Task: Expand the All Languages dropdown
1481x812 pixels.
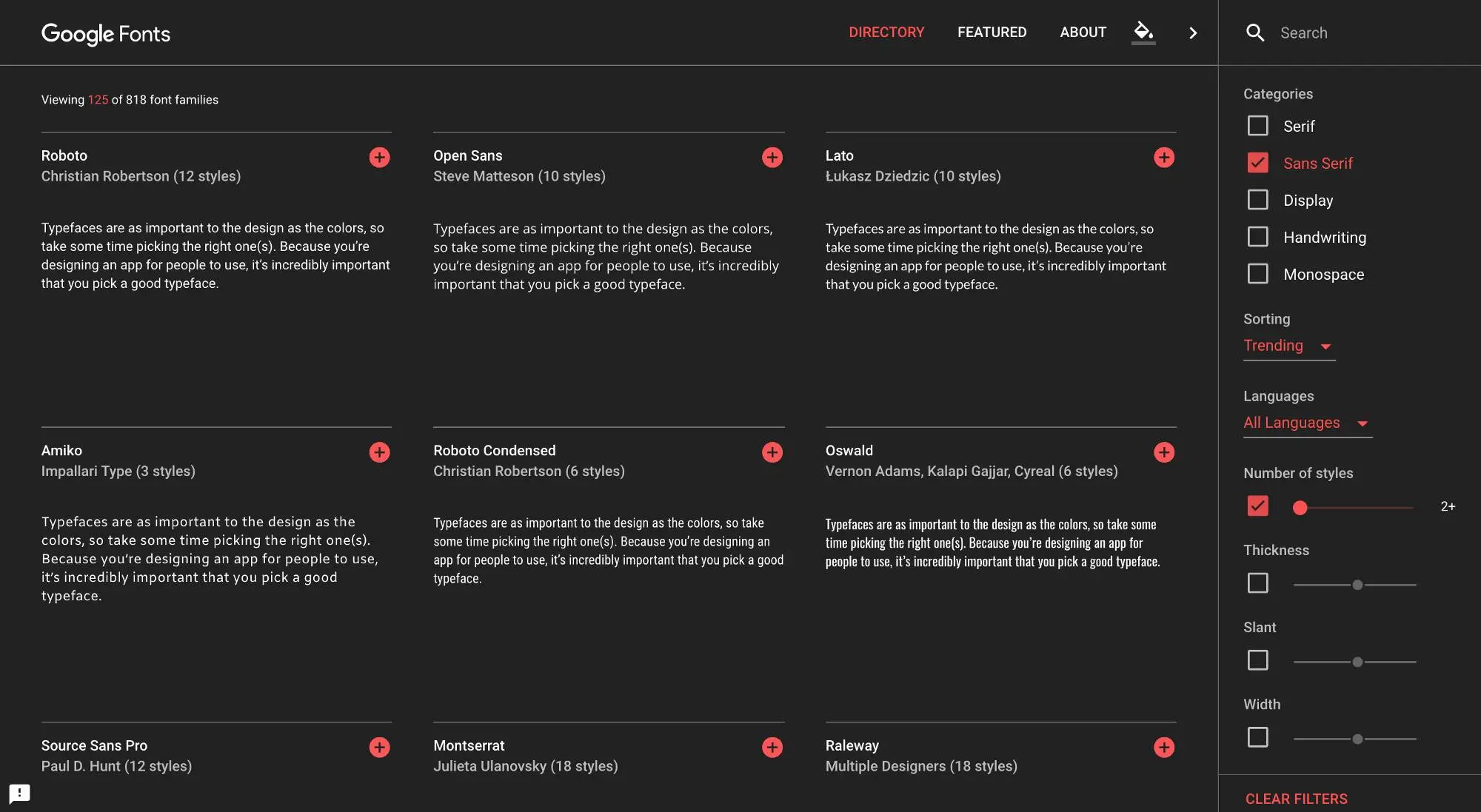Action: pos(1306,423)
